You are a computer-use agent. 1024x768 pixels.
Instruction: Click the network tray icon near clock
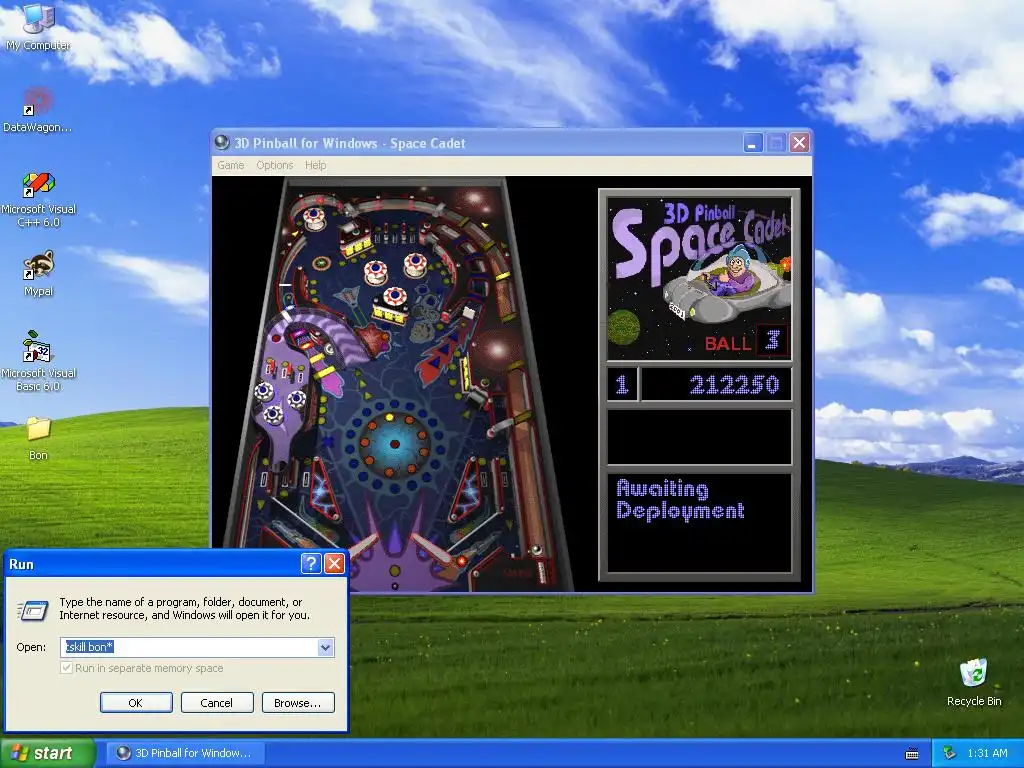pyautogui.click(x=950, y=753)
